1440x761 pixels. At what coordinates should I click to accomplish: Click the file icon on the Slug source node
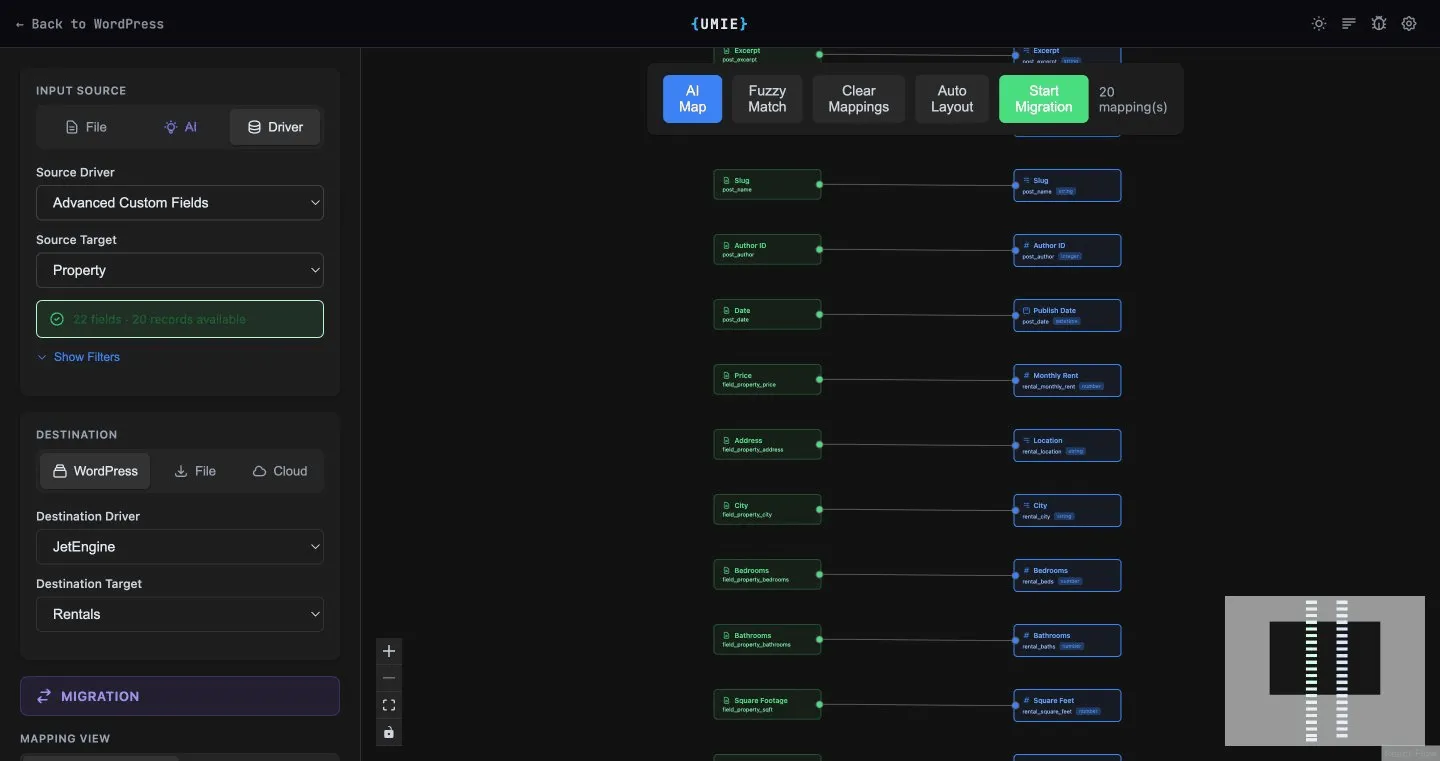coord(727,181)
